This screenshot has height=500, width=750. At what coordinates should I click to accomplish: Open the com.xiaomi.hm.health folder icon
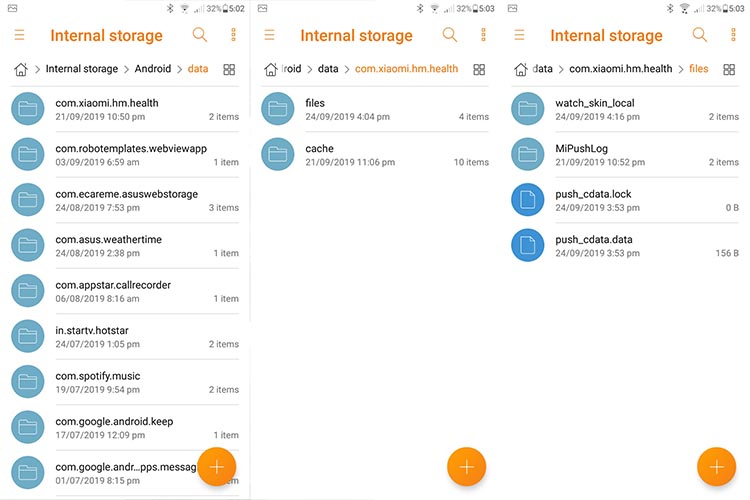tap(28, 109)
